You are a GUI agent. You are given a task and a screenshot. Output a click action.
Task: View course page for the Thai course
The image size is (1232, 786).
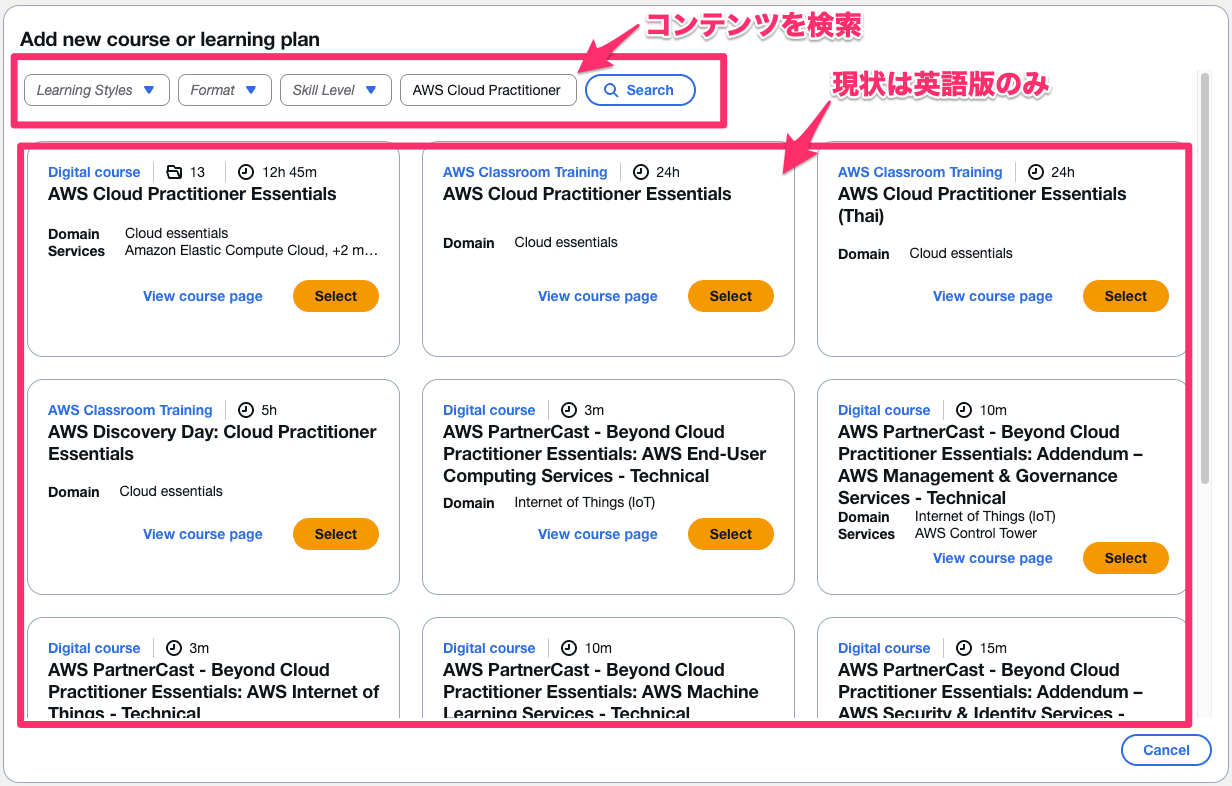coord(993,296)
